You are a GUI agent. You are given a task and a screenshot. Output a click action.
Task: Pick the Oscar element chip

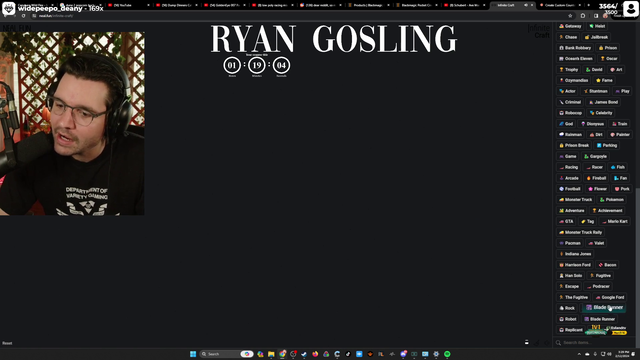[609, 59]
